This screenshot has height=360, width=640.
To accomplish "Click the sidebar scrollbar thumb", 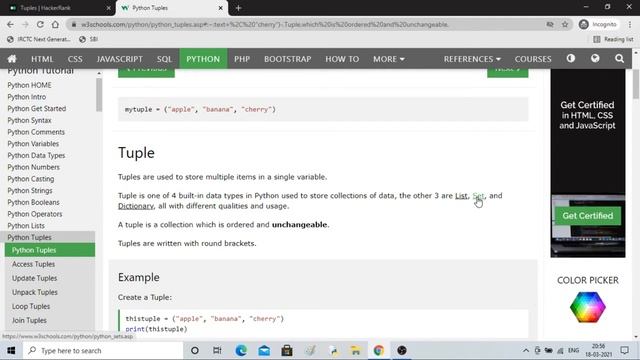I will click(x=99, y=95).
